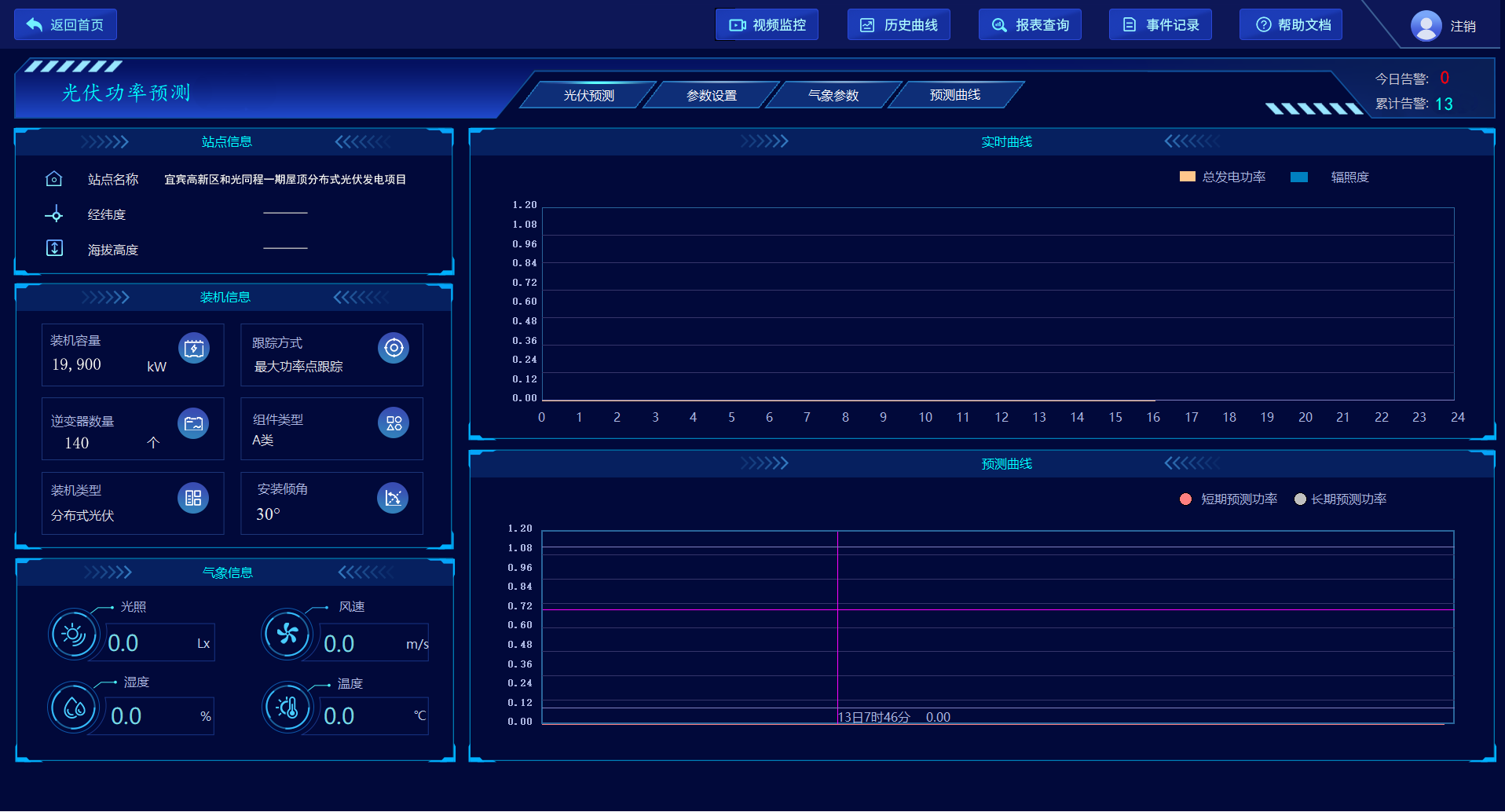Screen dimensions: 1505x812
Task: Toggle 短期预测功率 legend marker
Action: [1185, 499]
